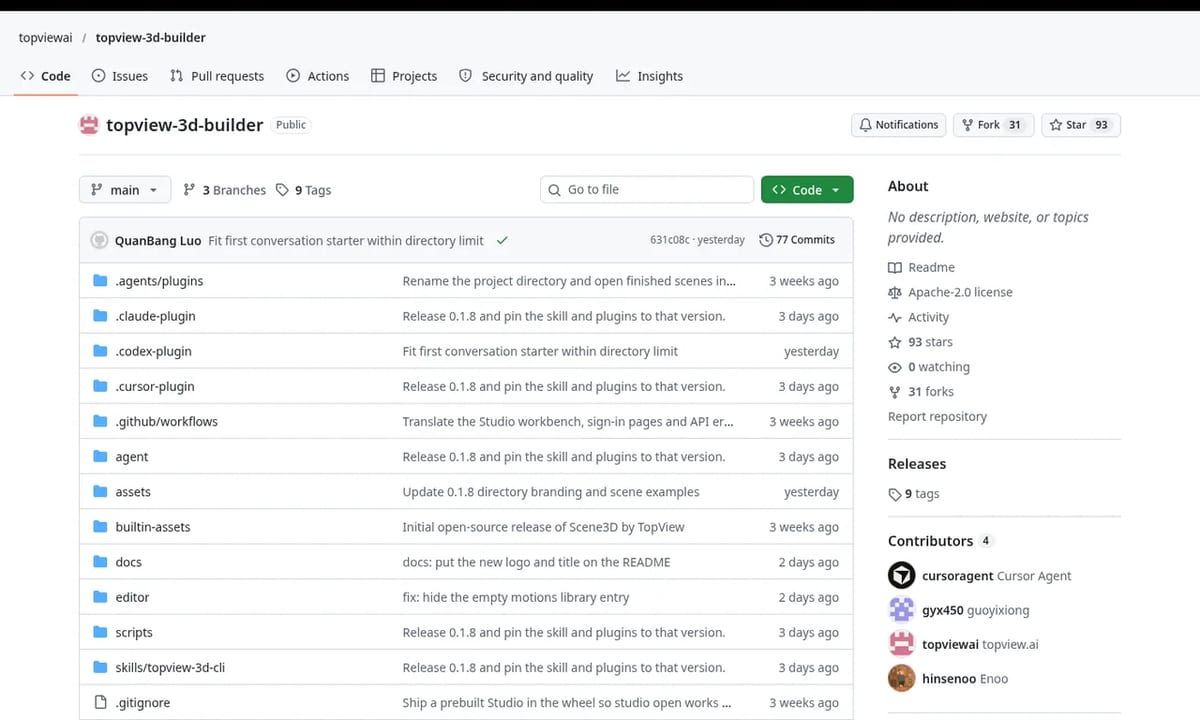The width and height of the screenshot is (1200, 720).
Task: Click the eye icon beside 0 watching
Action: click(895, 367)
